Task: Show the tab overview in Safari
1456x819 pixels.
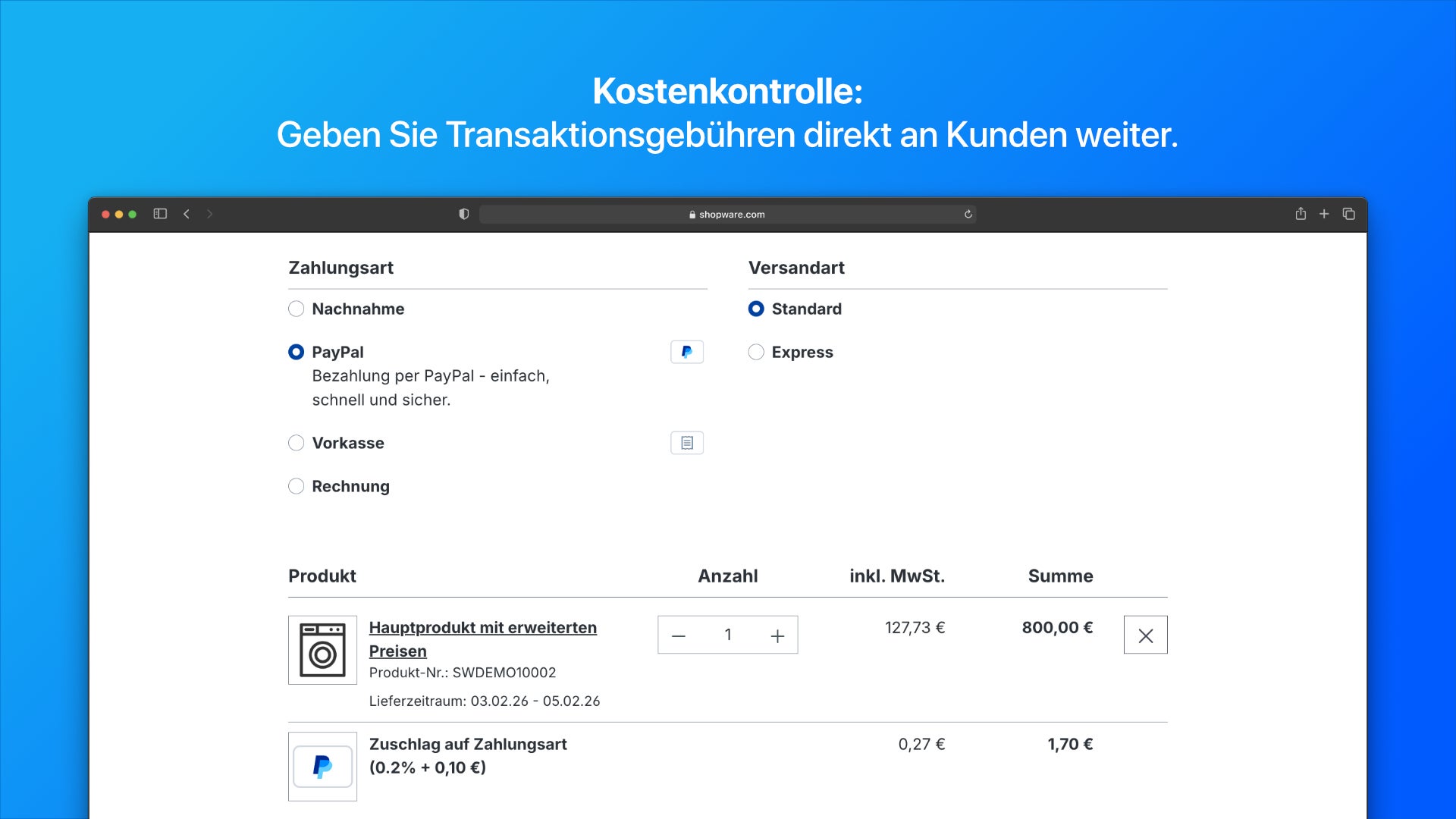Action: (x=1349, y=214)
